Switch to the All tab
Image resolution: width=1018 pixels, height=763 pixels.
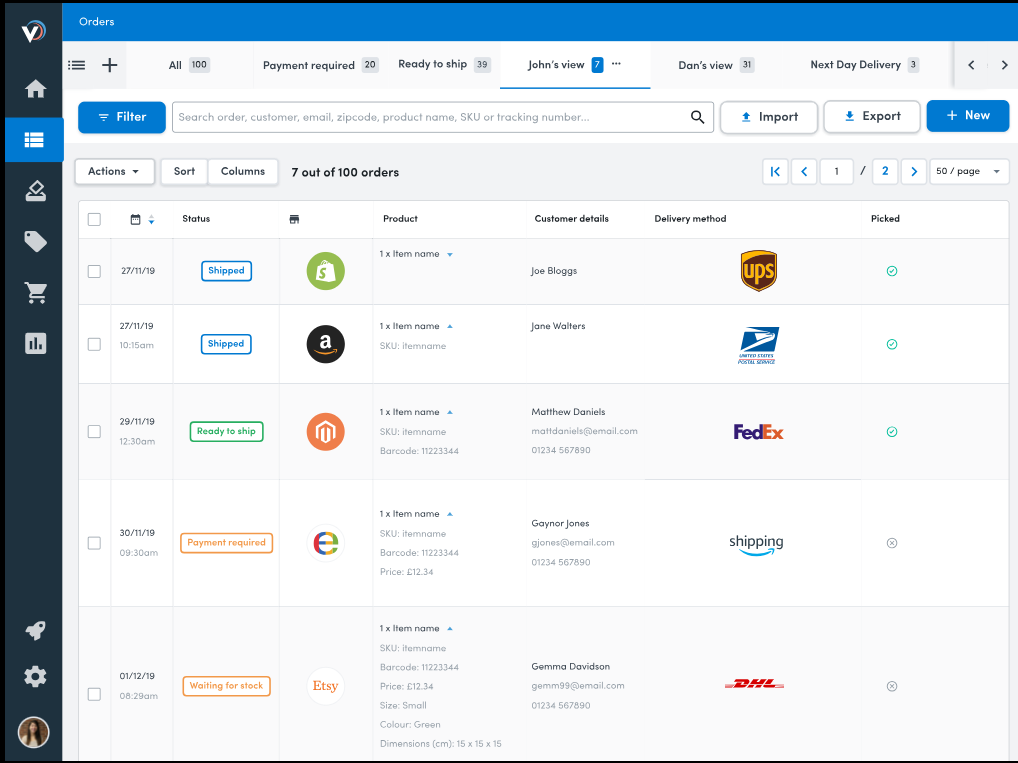(188, 65)
